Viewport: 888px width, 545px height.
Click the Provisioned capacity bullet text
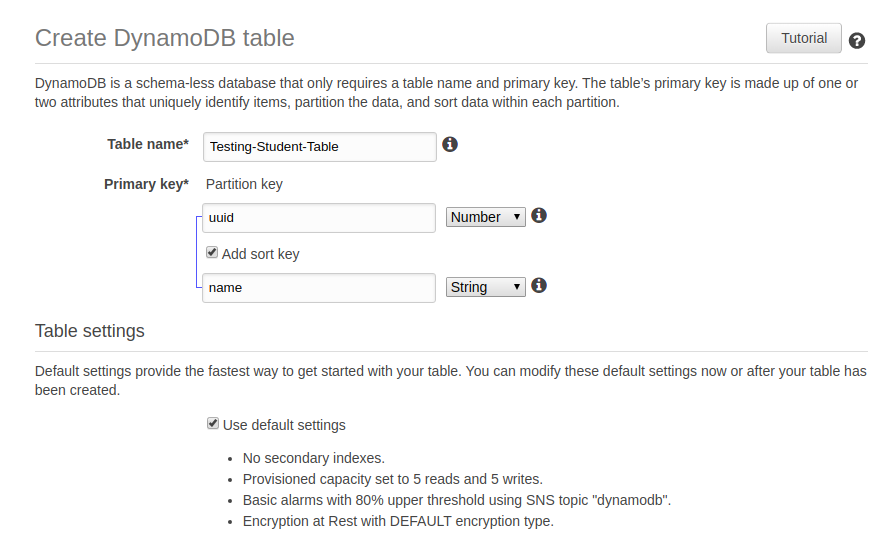point(392,479)
